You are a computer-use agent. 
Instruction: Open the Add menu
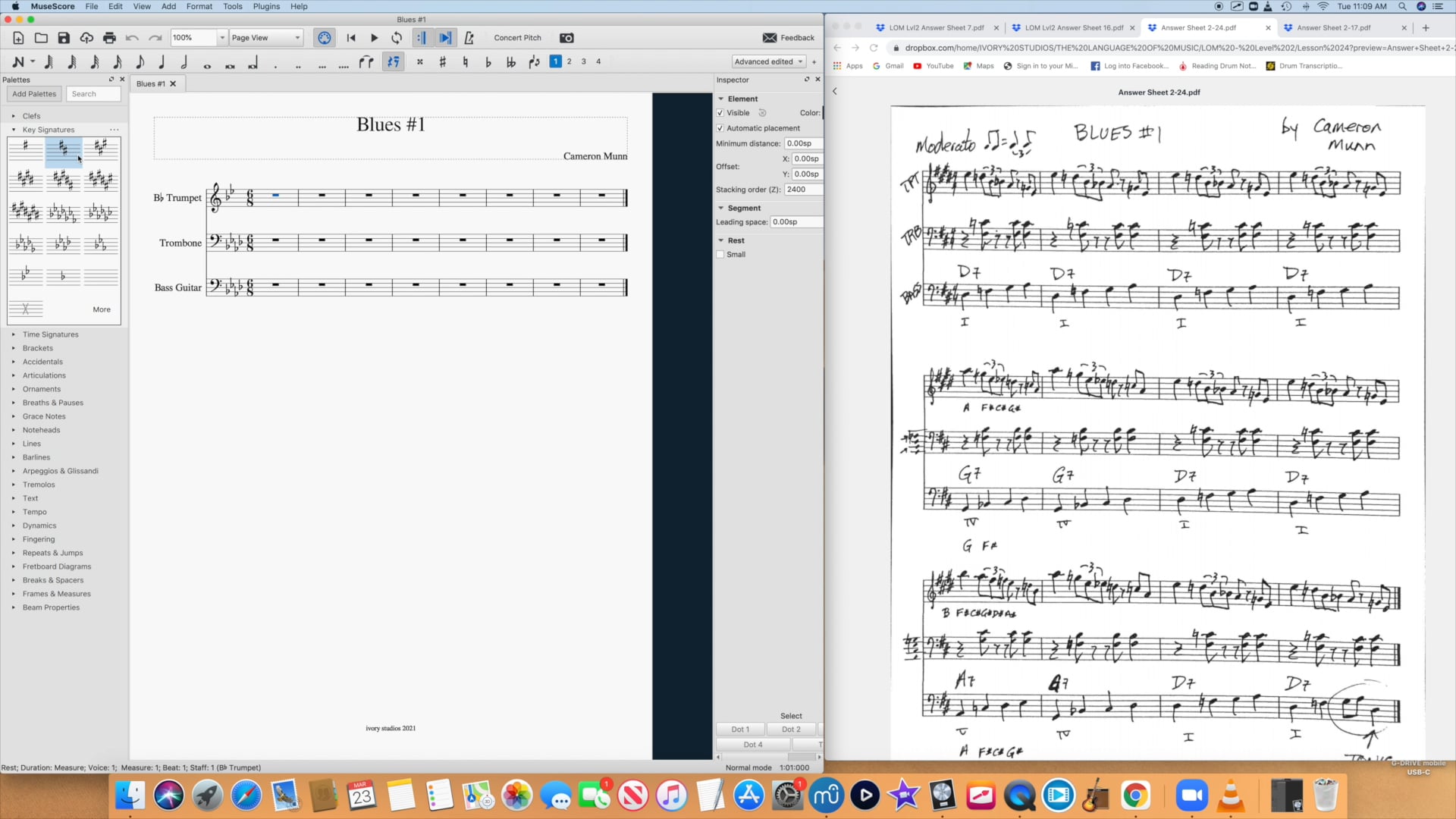click(168, 6)
